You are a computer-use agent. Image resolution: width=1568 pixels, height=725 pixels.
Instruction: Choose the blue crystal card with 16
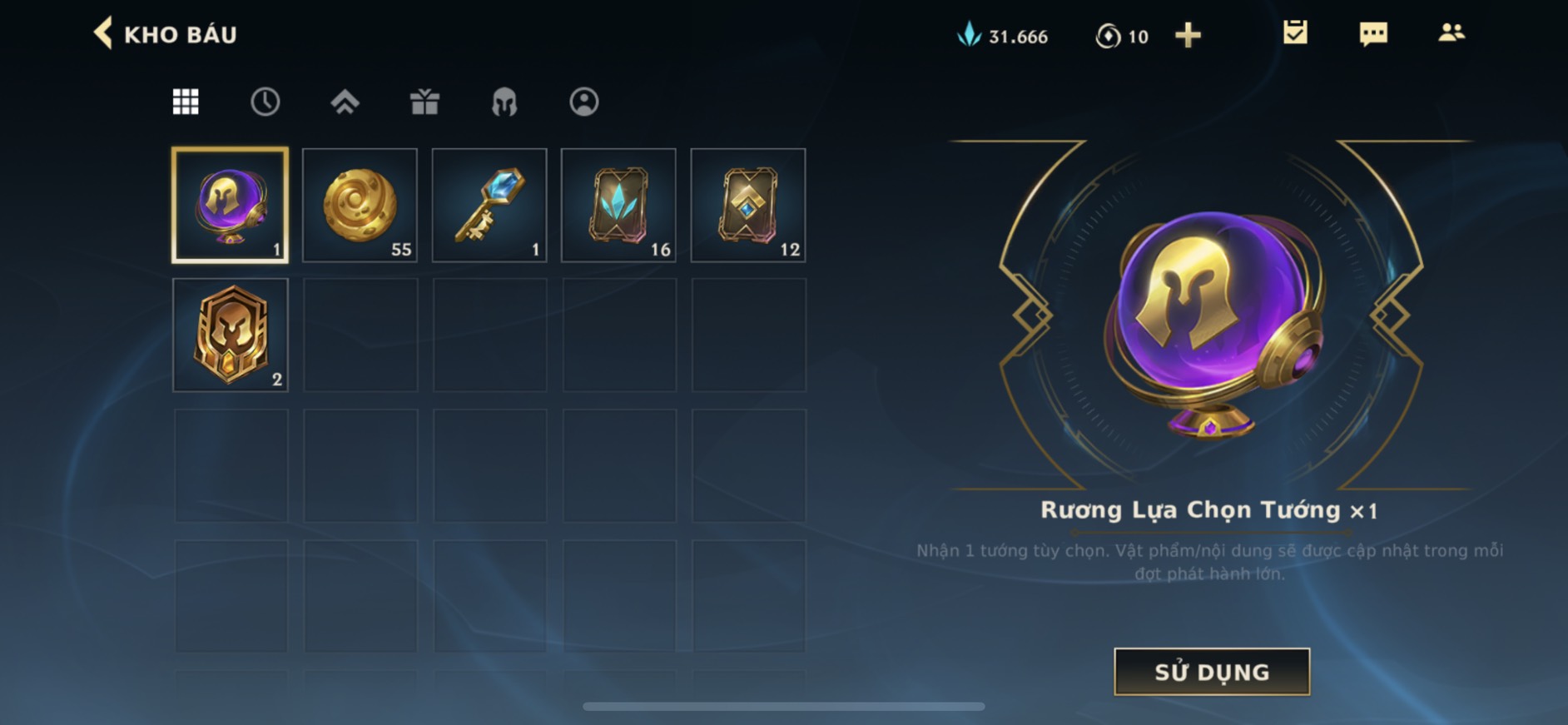tap(618, 205)
